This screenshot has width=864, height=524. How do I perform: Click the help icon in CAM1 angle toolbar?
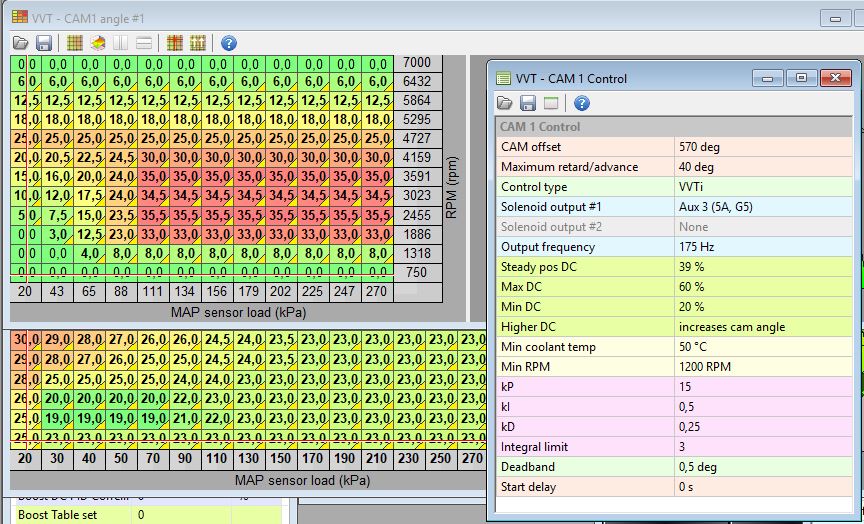pyautogui.click(x=229, y=43)
